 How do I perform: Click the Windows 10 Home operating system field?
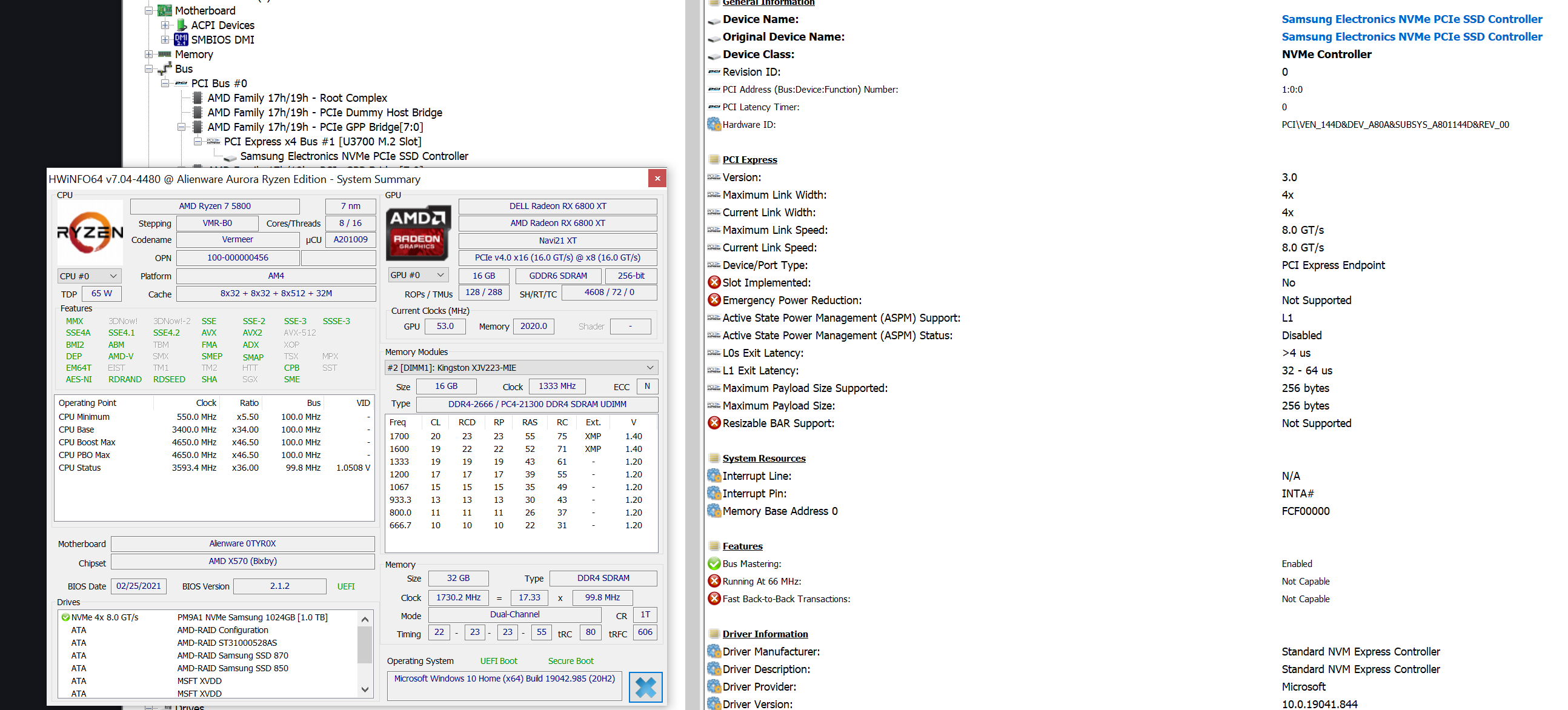(x=505, y=686)
